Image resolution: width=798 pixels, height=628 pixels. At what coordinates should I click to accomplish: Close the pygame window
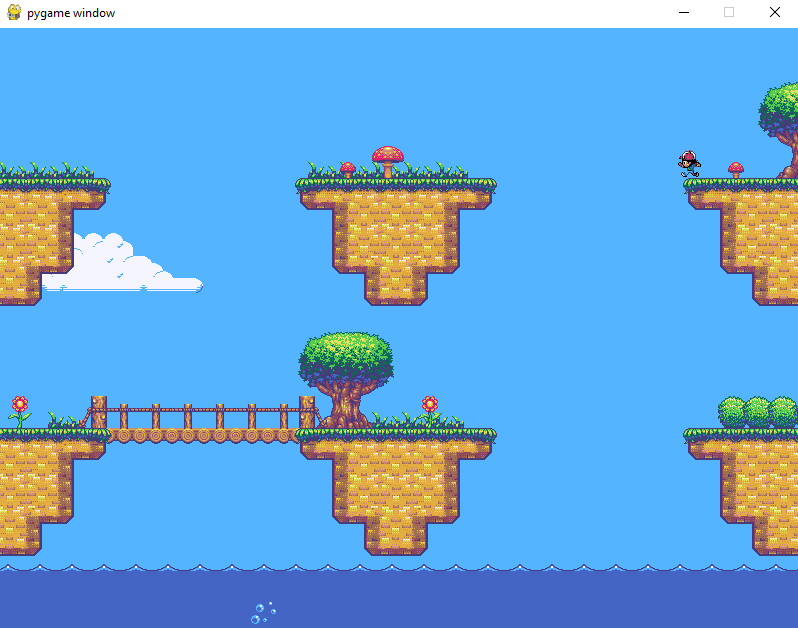(x=774, y=13)
